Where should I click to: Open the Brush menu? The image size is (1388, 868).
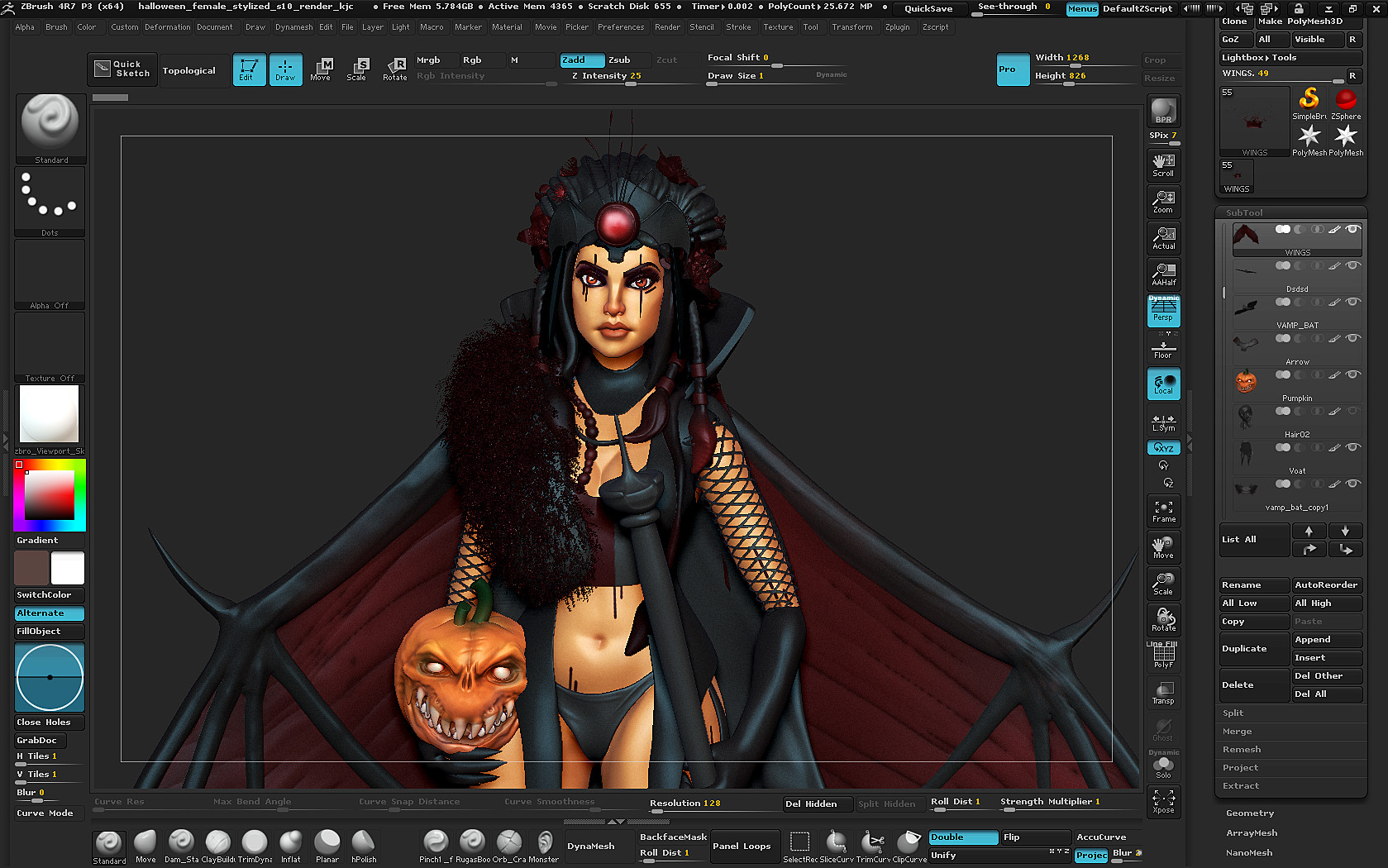pos(56,27)
